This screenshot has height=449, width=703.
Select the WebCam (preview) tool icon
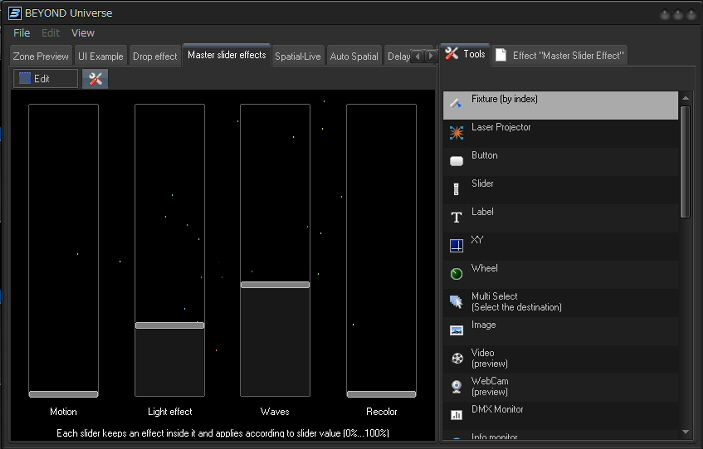456,387
